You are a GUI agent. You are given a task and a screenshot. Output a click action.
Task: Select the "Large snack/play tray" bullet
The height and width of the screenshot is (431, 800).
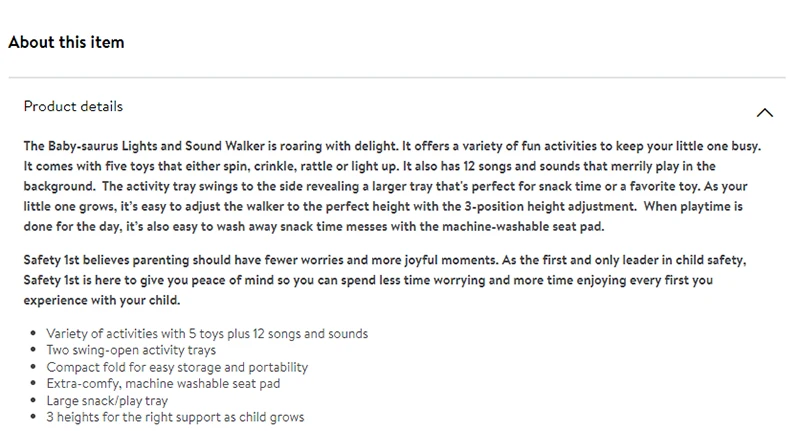(107, 400)
